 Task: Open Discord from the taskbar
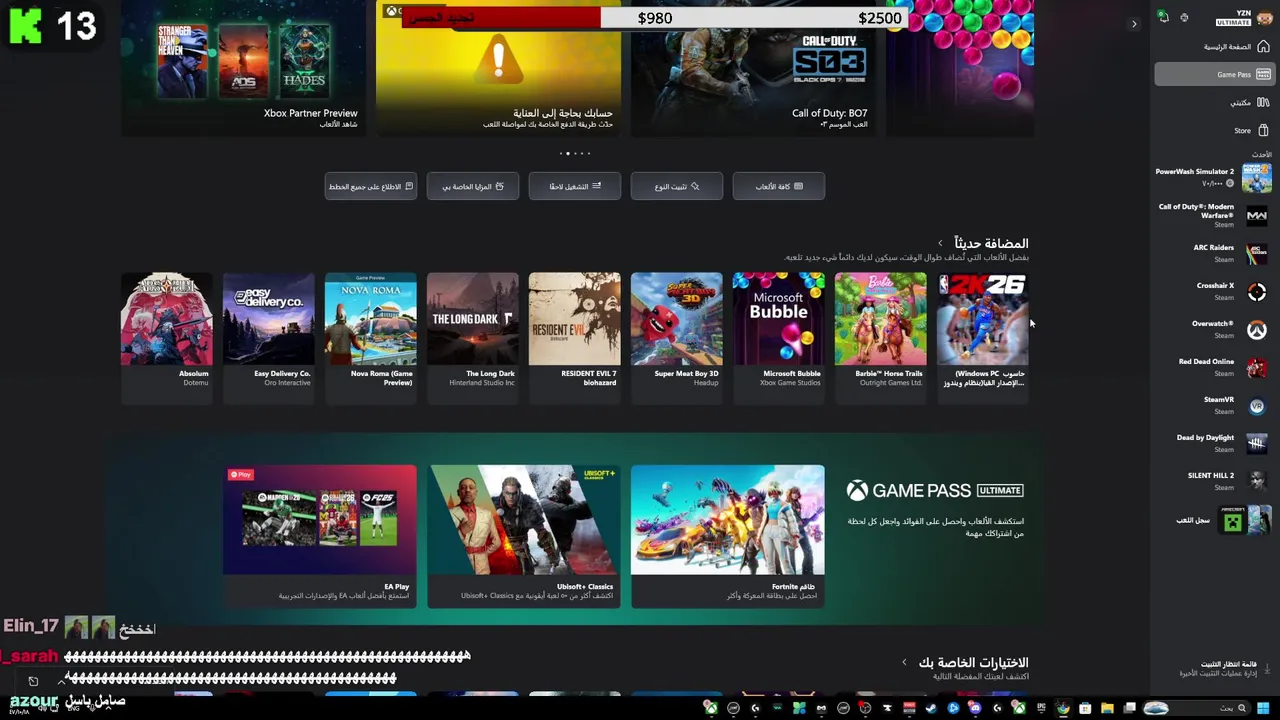(974, 708)
